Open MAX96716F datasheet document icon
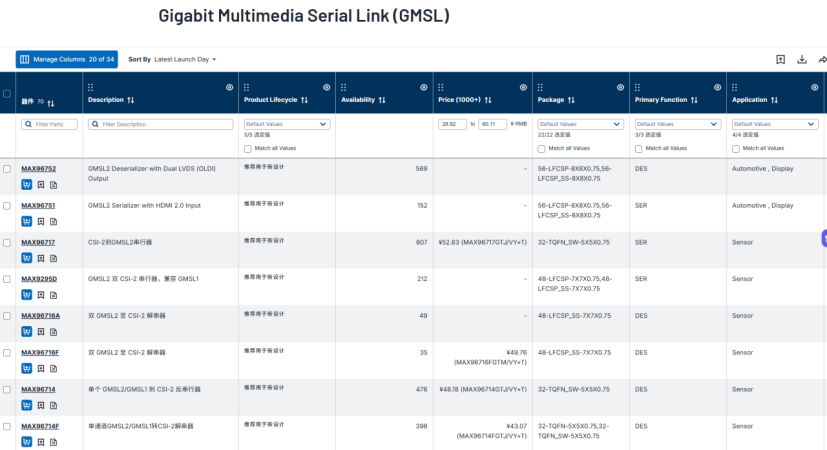This screenshot has height=450, width=827. point(53,368)
